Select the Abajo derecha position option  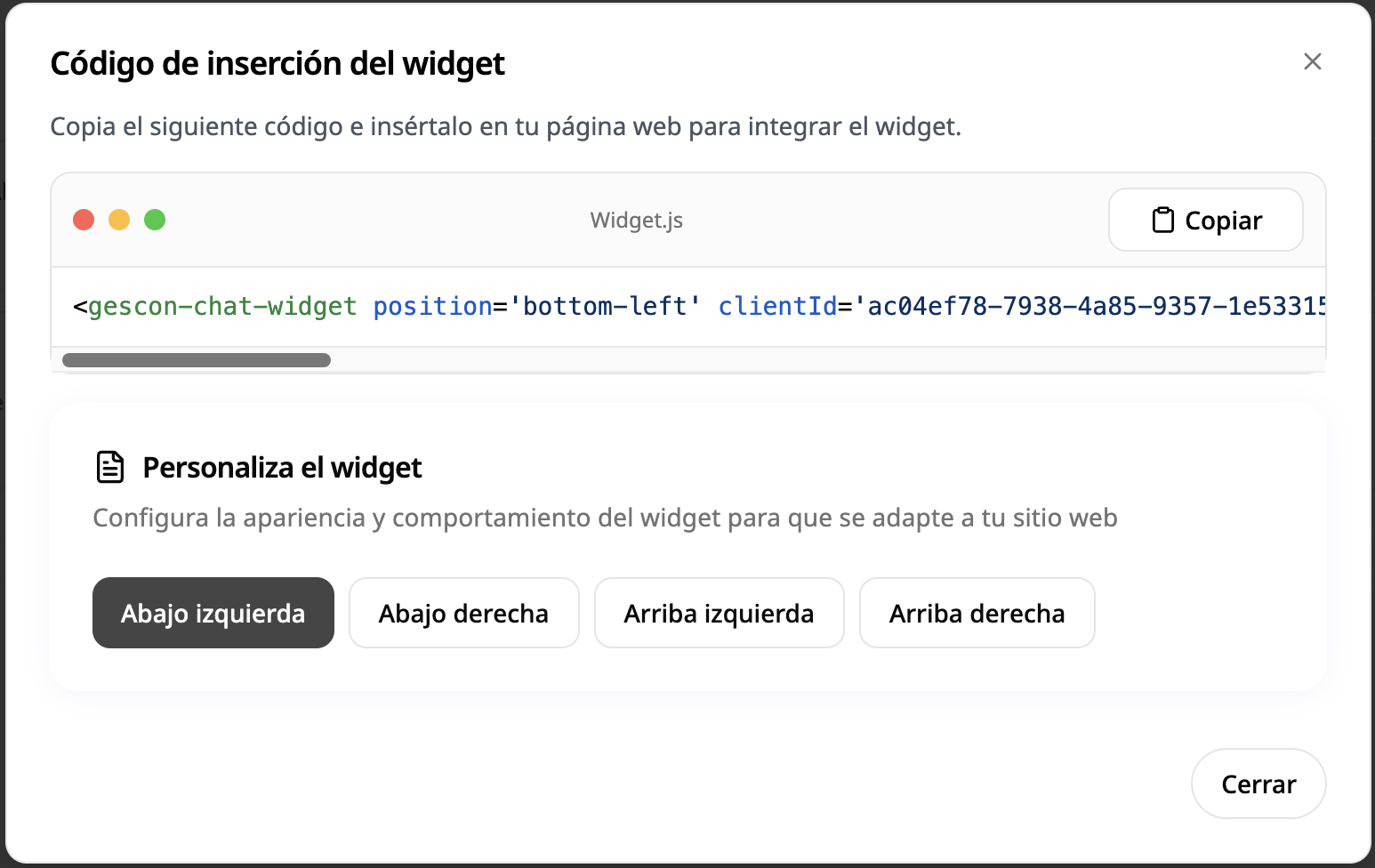[x=463, y=613]
